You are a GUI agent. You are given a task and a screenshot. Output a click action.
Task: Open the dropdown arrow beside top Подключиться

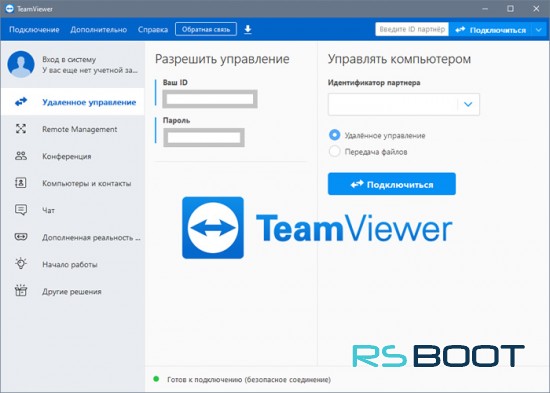(x=539, y=30)
